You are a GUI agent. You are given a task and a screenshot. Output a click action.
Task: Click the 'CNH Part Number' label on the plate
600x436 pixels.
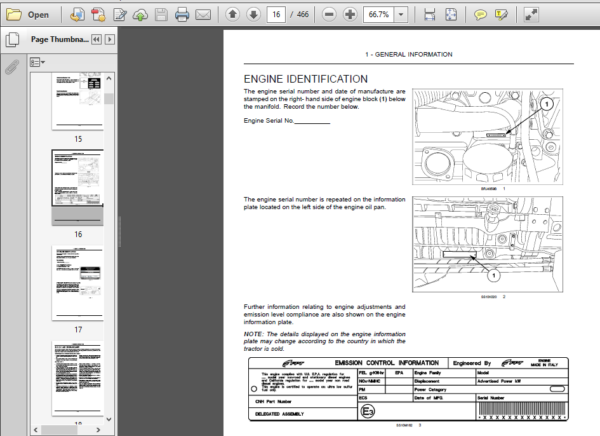[x=273, y=402]
